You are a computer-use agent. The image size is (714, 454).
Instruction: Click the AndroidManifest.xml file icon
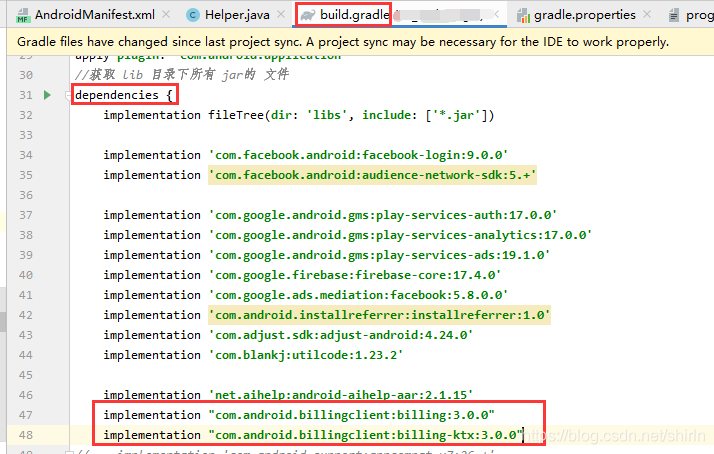tap(23, 15)
